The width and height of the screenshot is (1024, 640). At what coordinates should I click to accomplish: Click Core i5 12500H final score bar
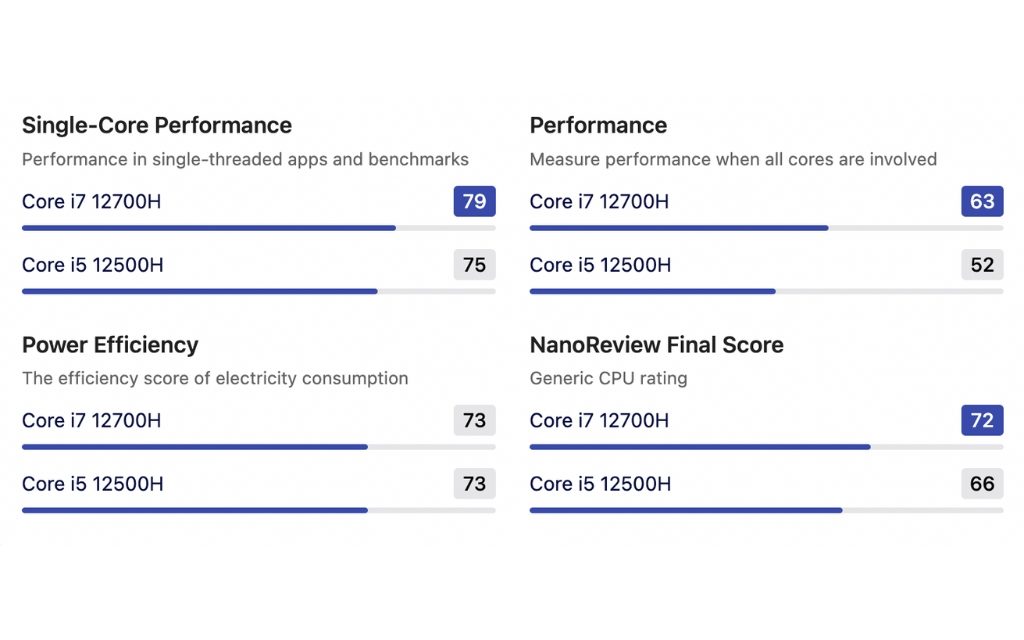(x=766, y=510)
